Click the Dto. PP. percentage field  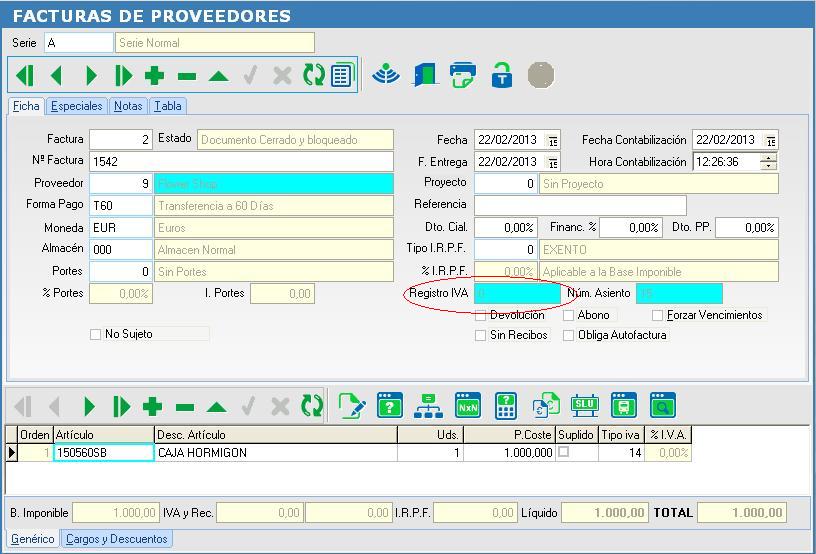click(747, 228)
